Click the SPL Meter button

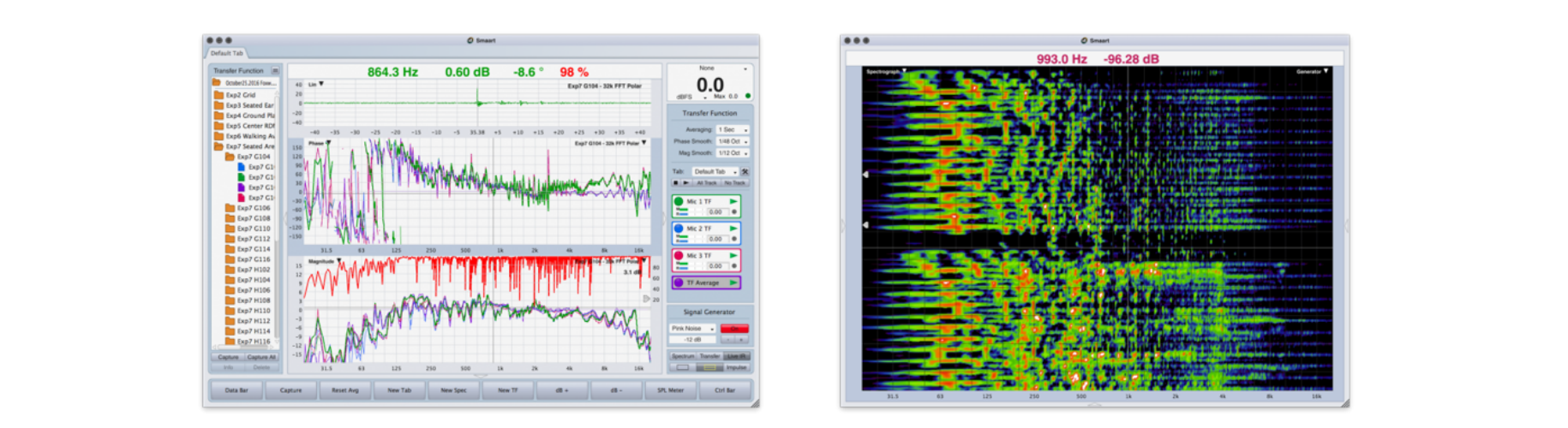671,390
